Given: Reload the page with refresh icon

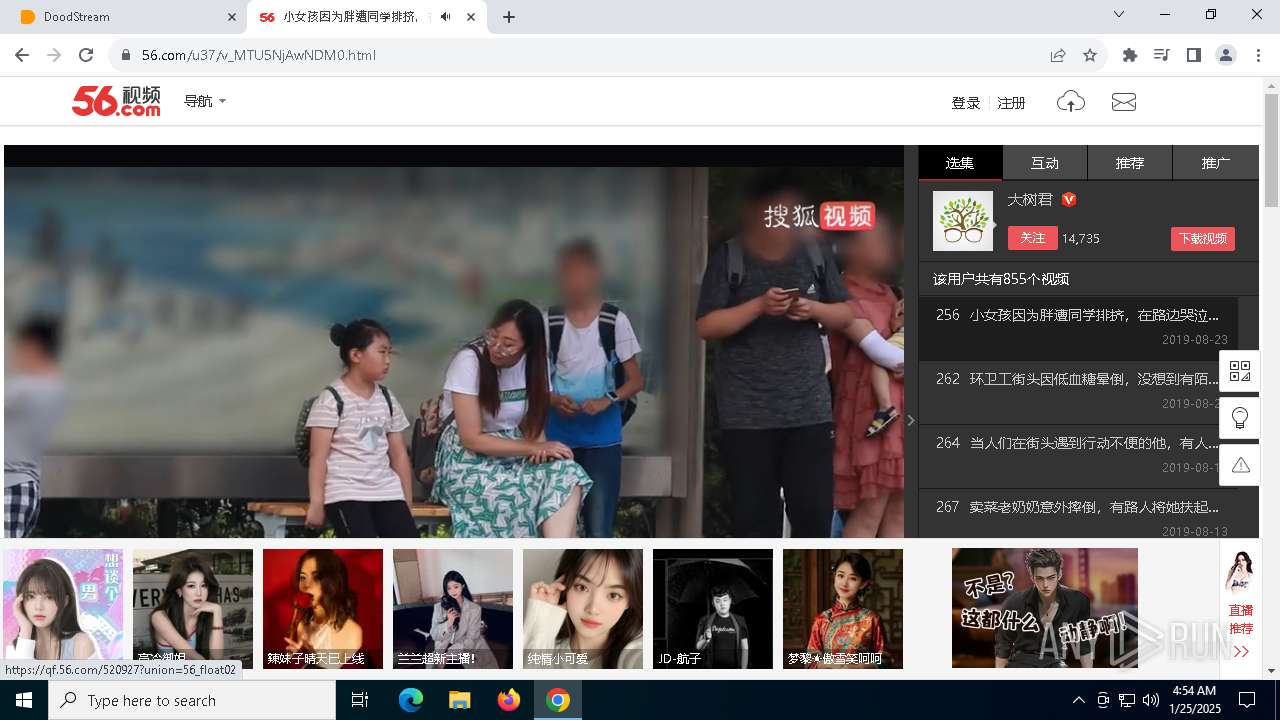Looking at the screenshot, I should (x=86, y=55).
